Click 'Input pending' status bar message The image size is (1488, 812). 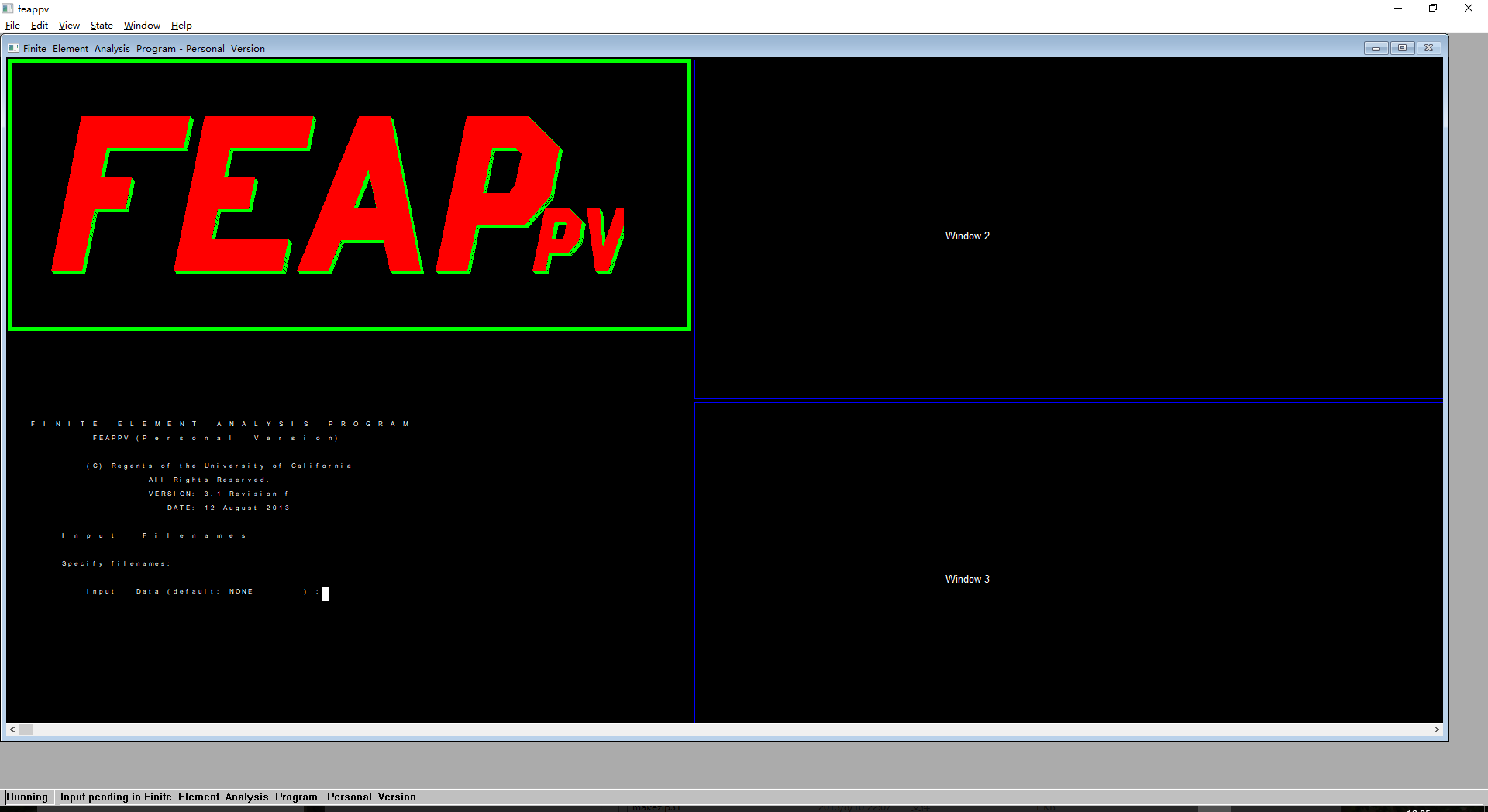click(x=238, y=797)
